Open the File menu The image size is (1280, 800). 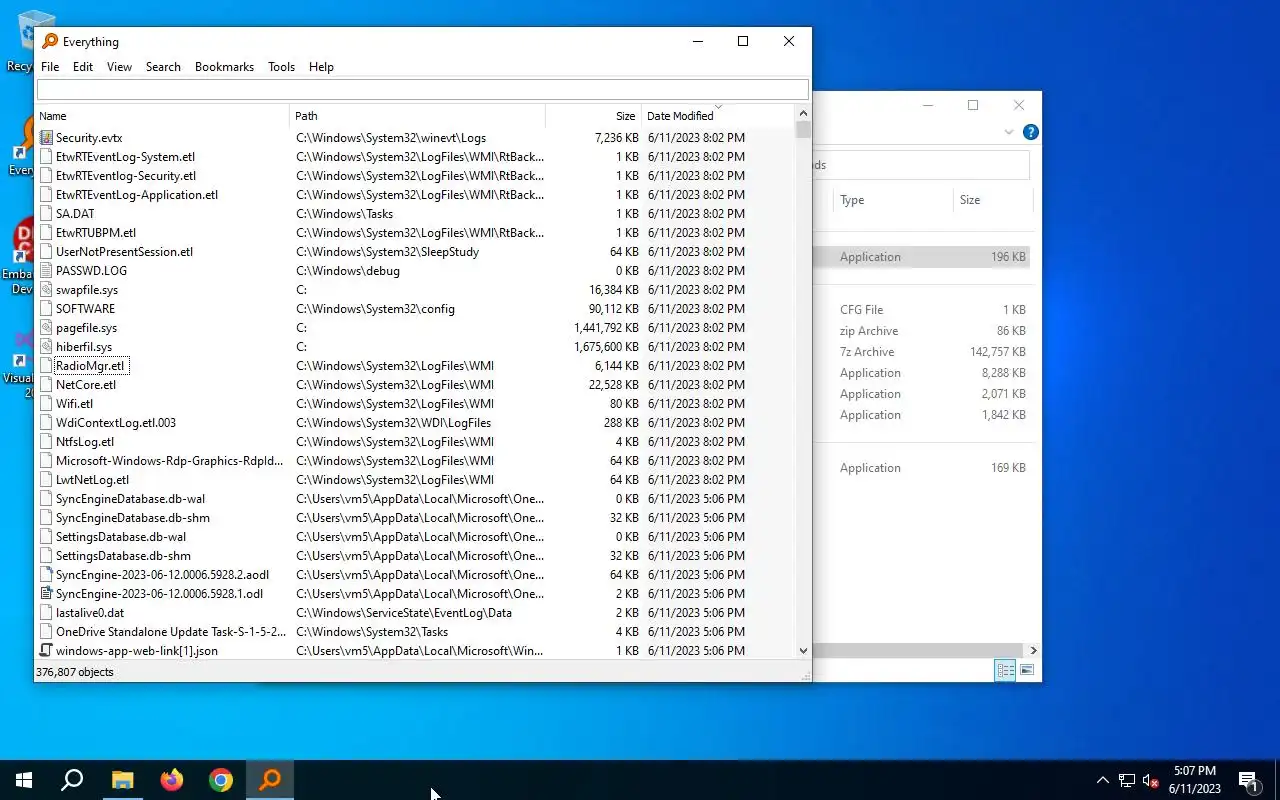(x=50, y=67)
